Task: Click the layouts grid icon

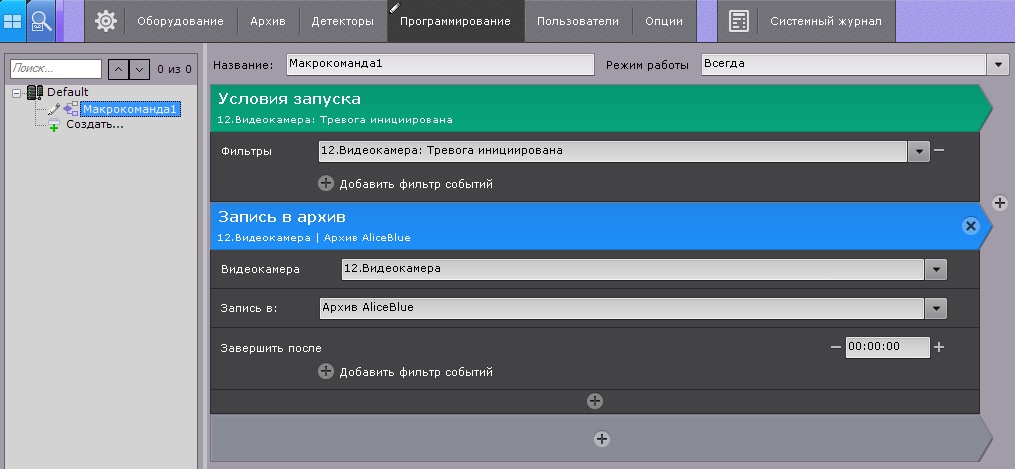Action: [x=13, y=20]
